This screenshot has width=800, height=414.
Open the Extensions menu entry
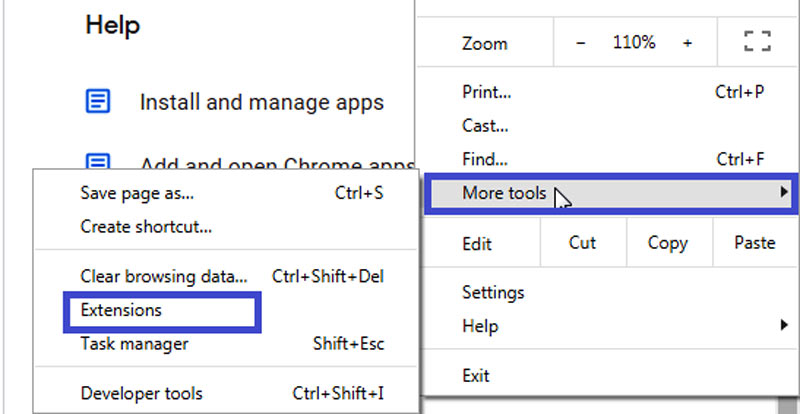[x=121, y=310]
